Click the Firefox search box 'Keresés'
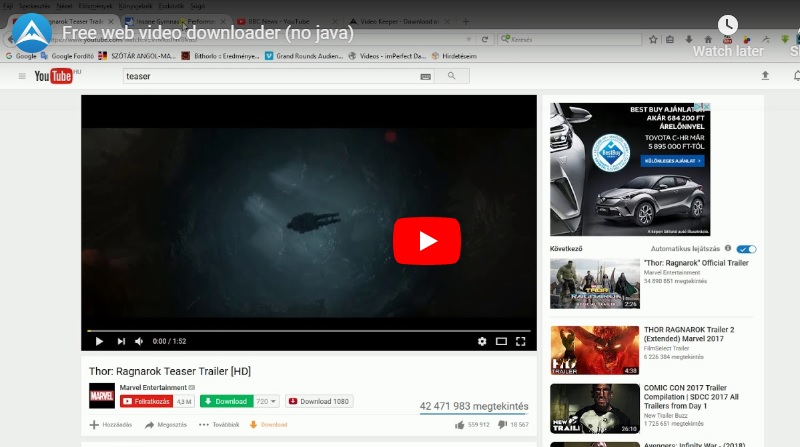 pos(569,39)
